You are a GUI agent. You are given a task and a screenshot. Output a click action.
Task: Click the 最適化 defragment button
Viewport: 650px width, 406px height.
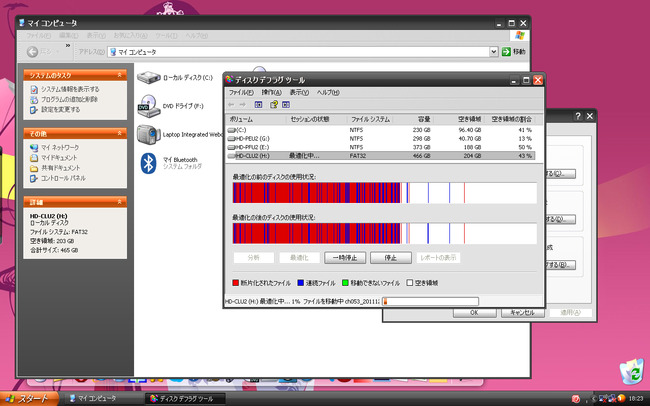pos(299,258)
